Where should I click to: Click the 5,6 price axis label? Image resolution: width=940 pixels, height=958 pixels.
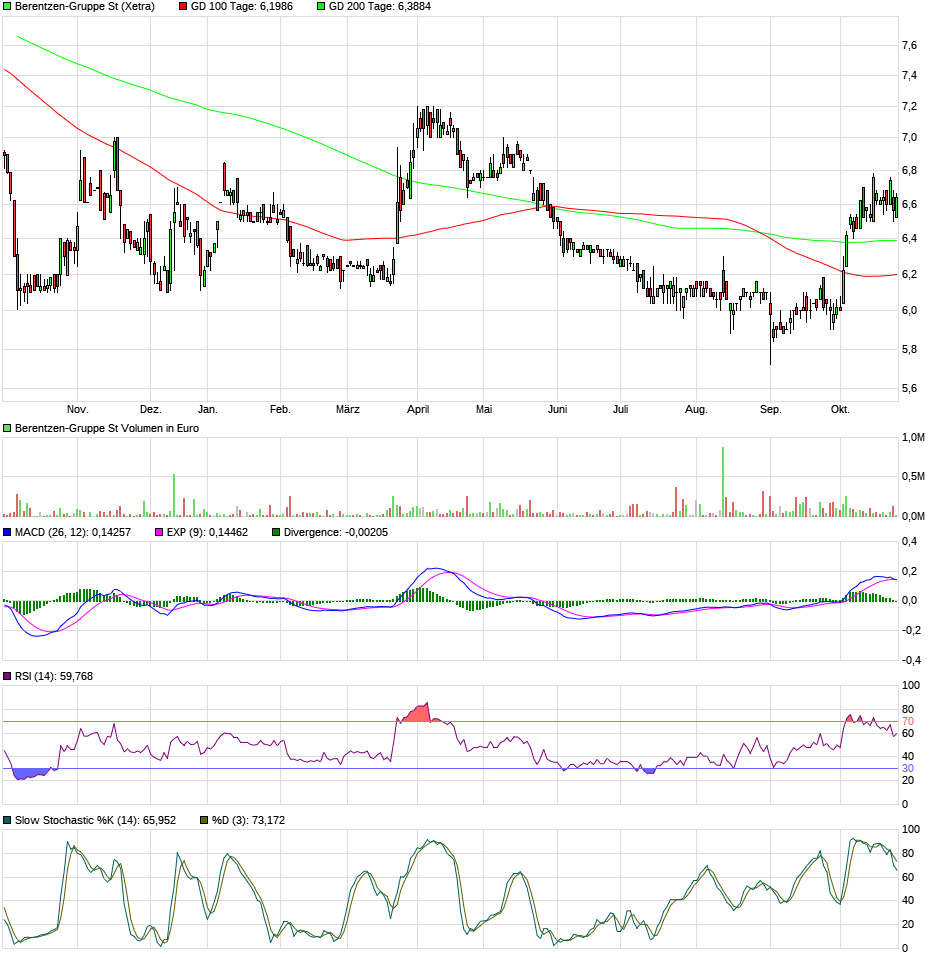click(909, 389)
